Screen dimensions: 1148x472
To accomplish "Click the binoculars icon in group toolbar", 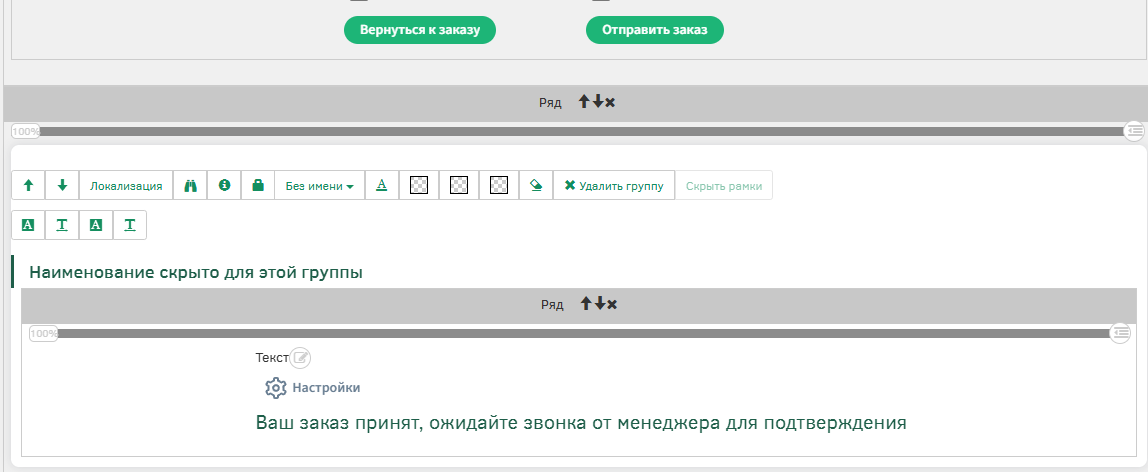I will pos(190,186).
